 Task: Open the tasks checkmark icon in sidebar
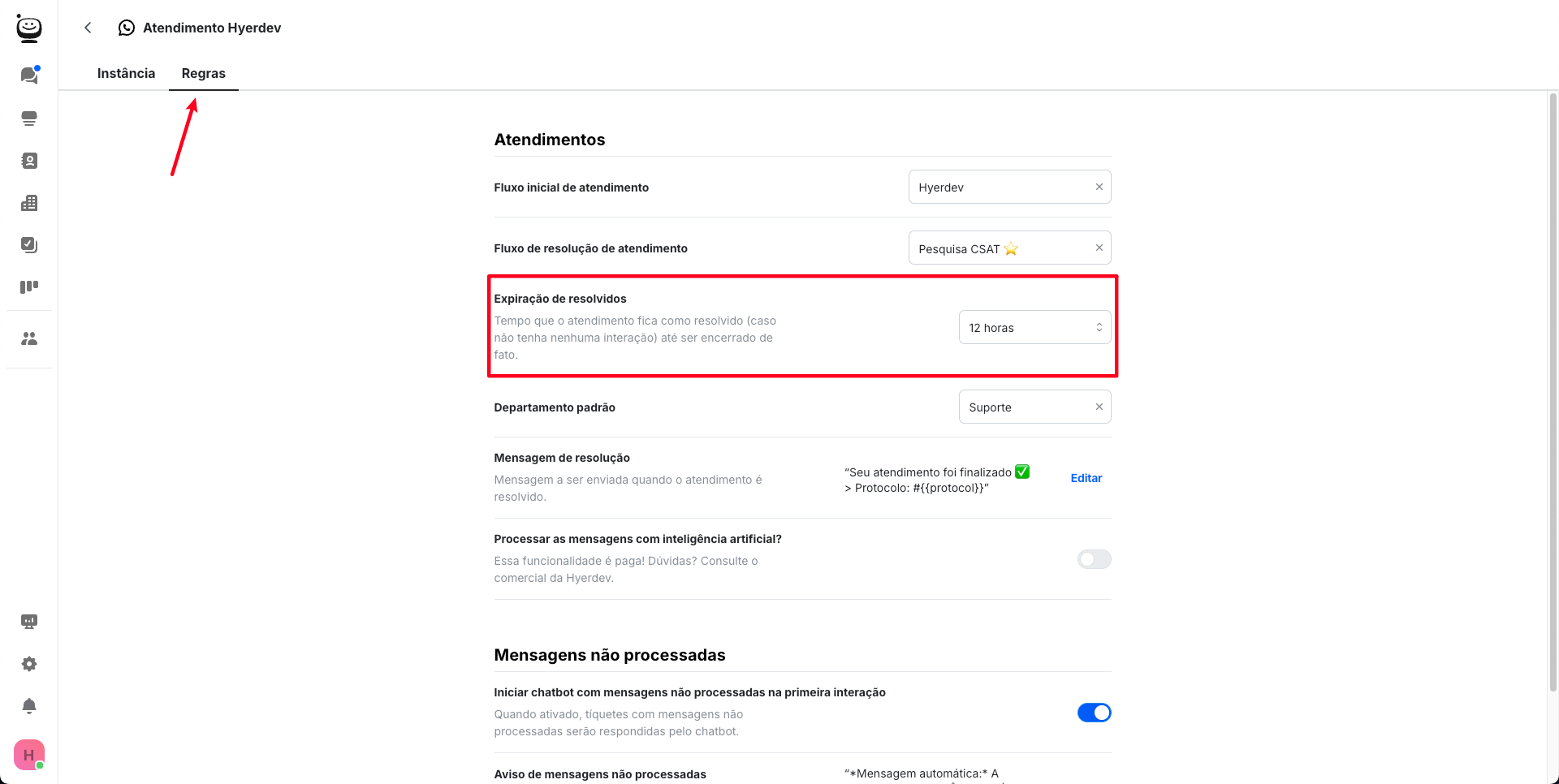29,245
